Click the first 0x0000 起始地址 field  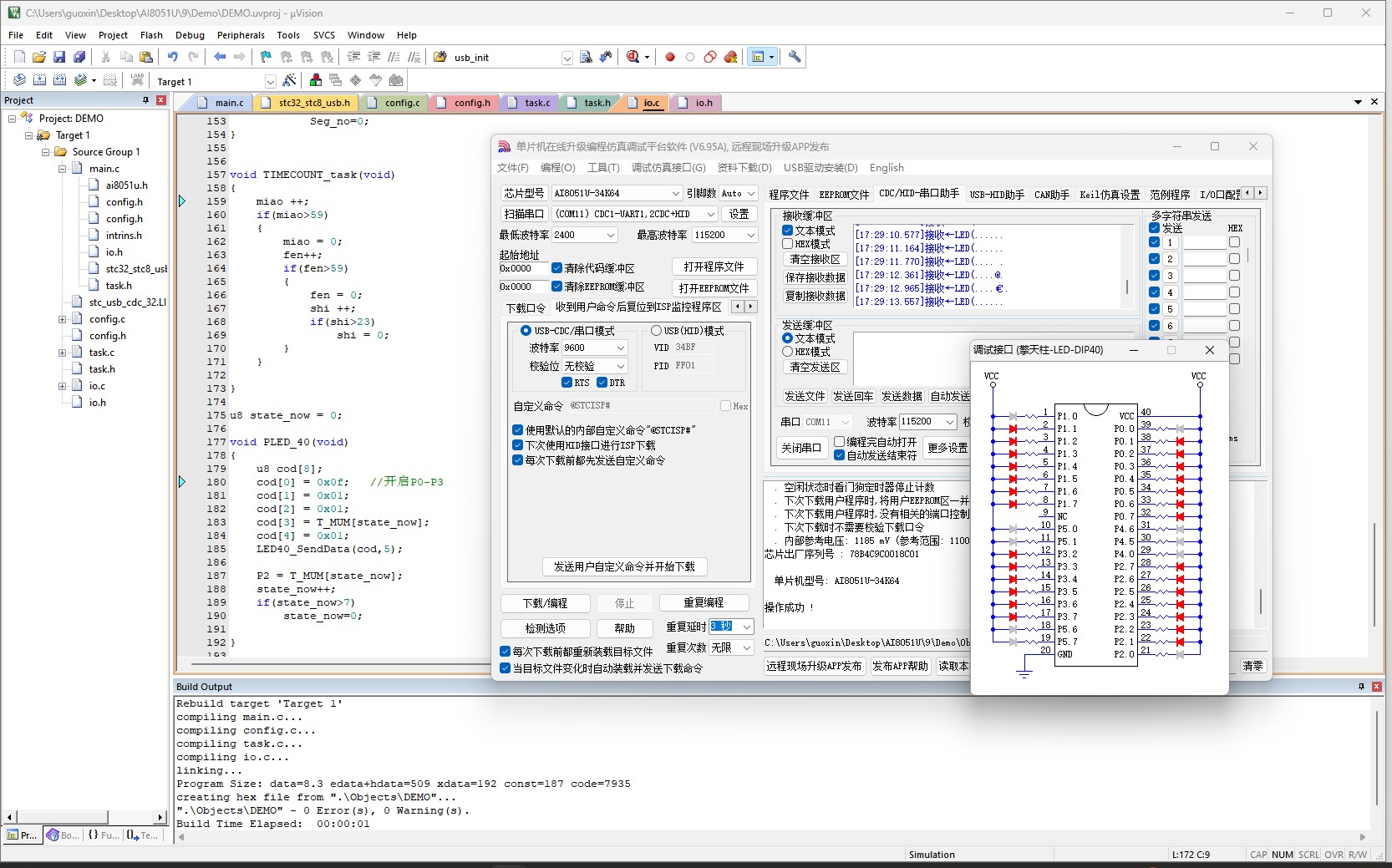(523, 268)
